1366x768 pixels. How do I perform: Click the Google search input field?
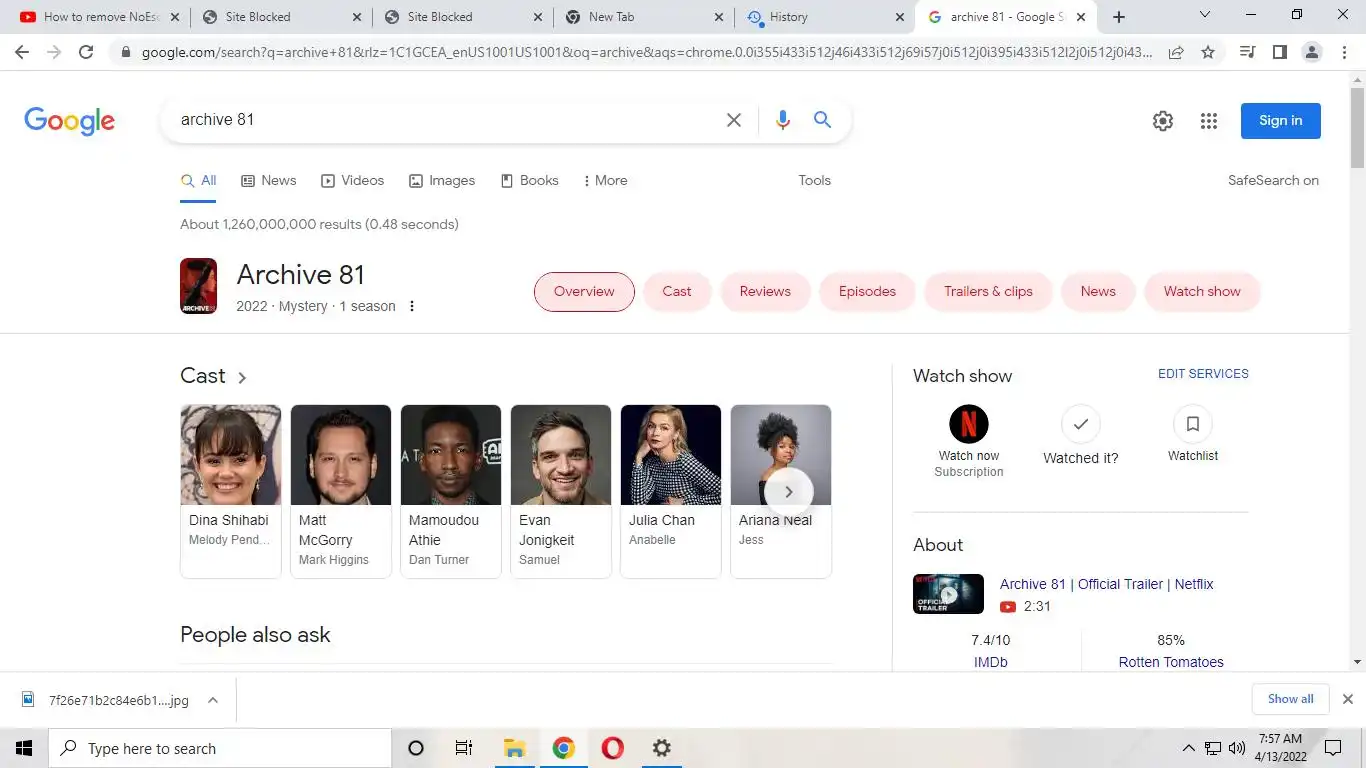point(445,120)
